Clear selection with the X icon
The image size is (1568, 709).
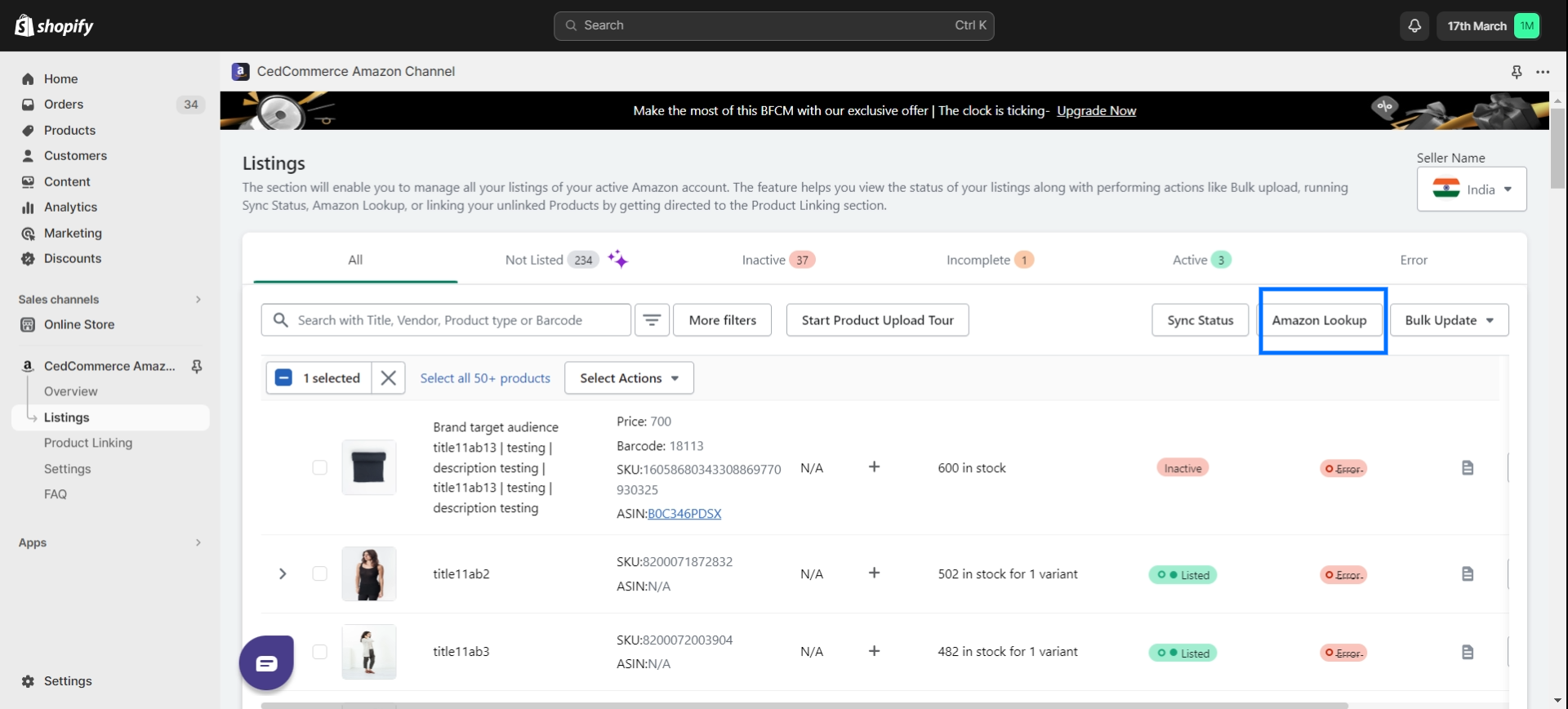(x=388, y=378)
